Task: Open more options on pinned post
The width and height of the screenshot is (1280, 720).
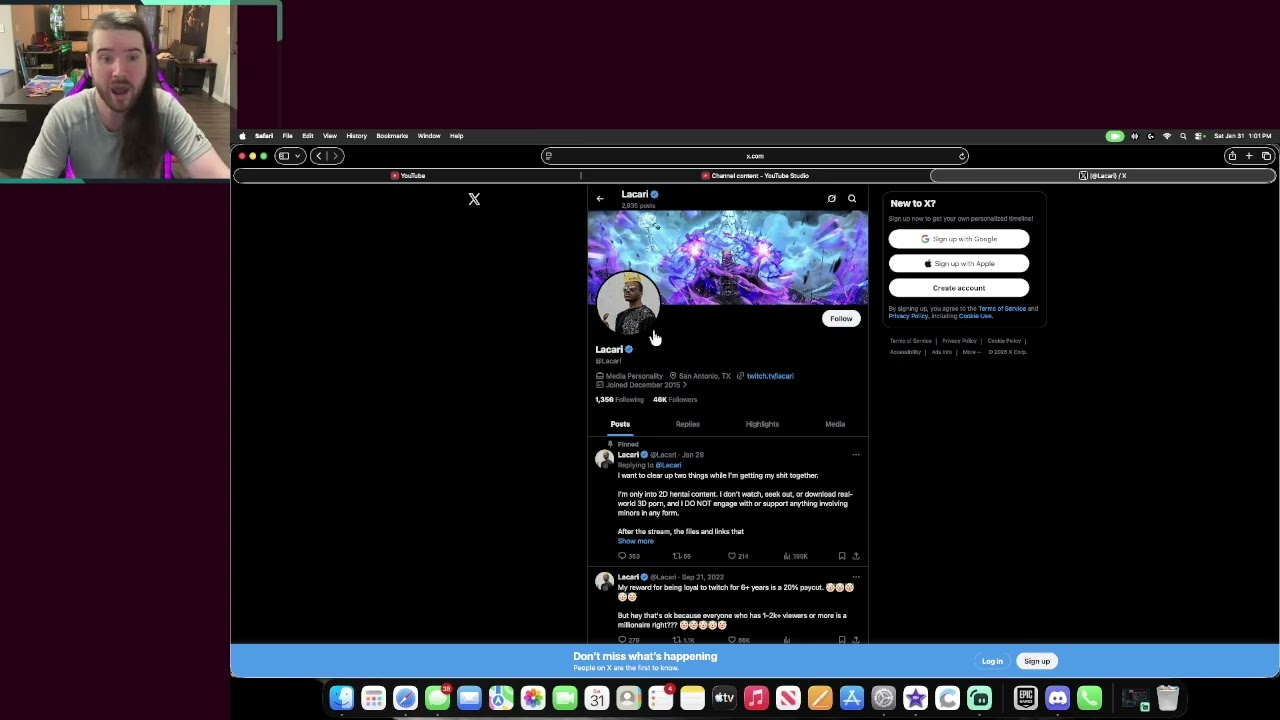Action: point(856,455)
